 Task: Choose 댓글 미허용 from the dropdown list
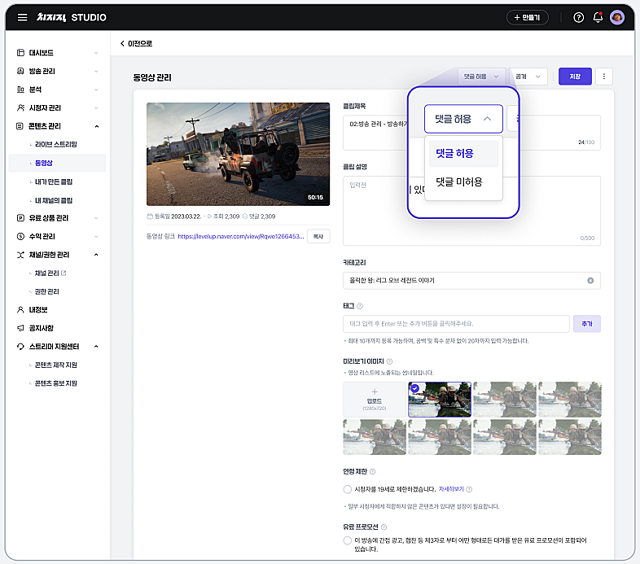point(459,182)
